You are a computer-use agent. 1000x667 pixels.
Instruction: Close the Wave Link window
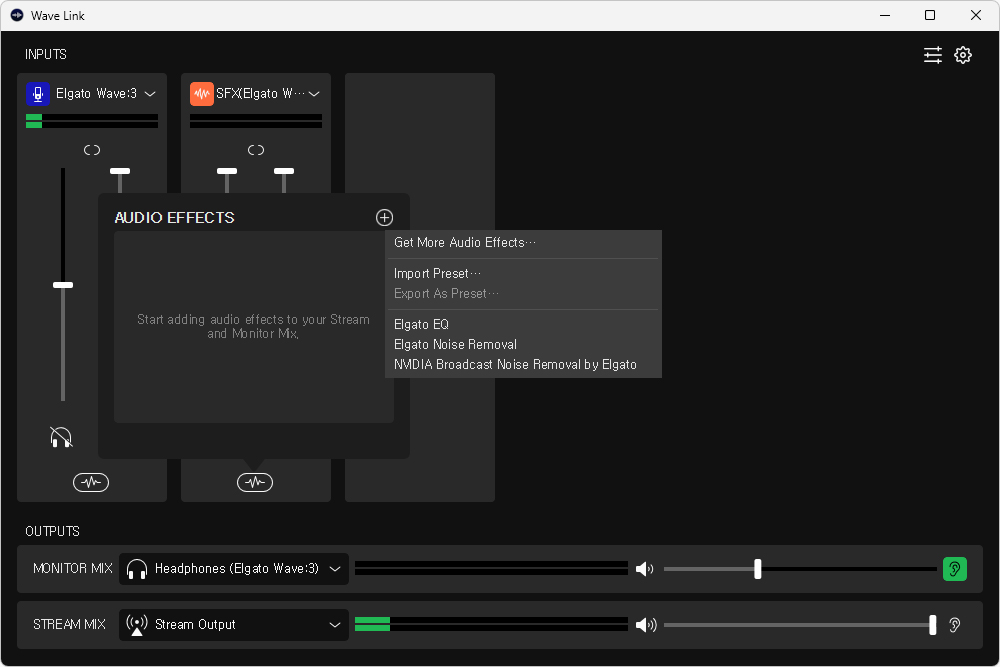pyautogui.click(x=976, y=15)
